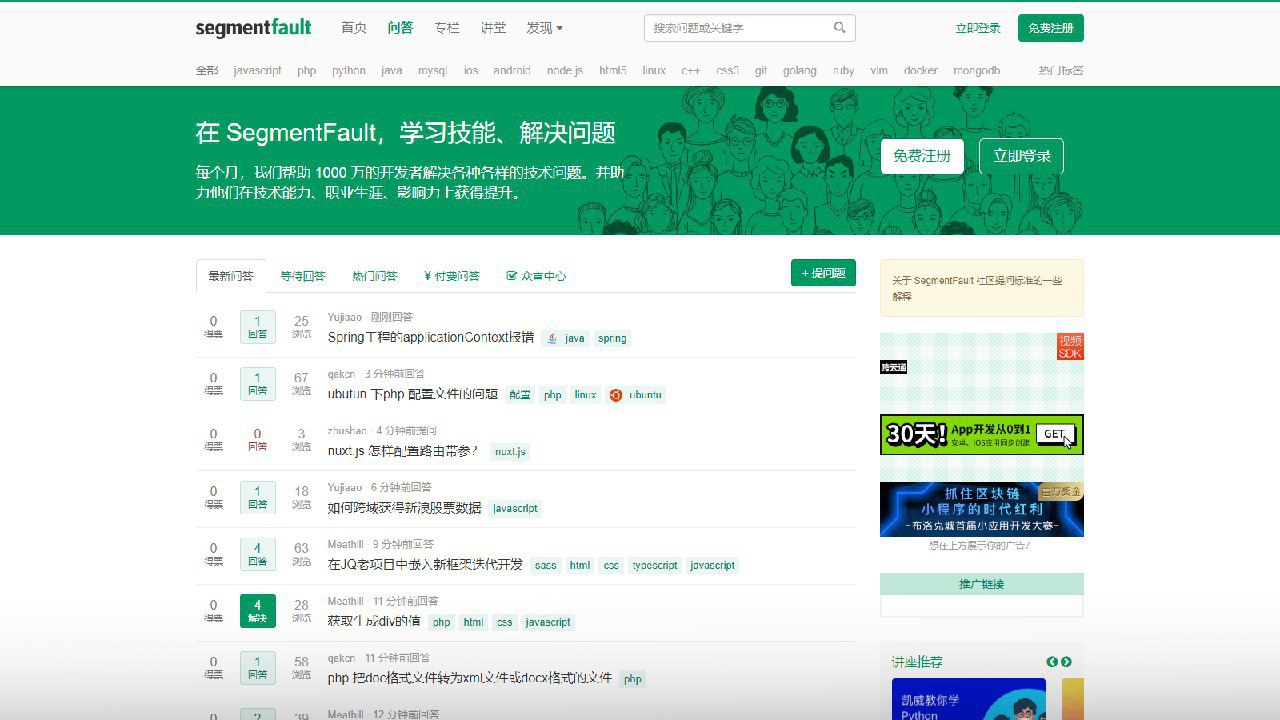Click the 立即登录 link in the header
Viewport: 1280px width, 720px height.
pyautogui.click(x=978, y=28)
